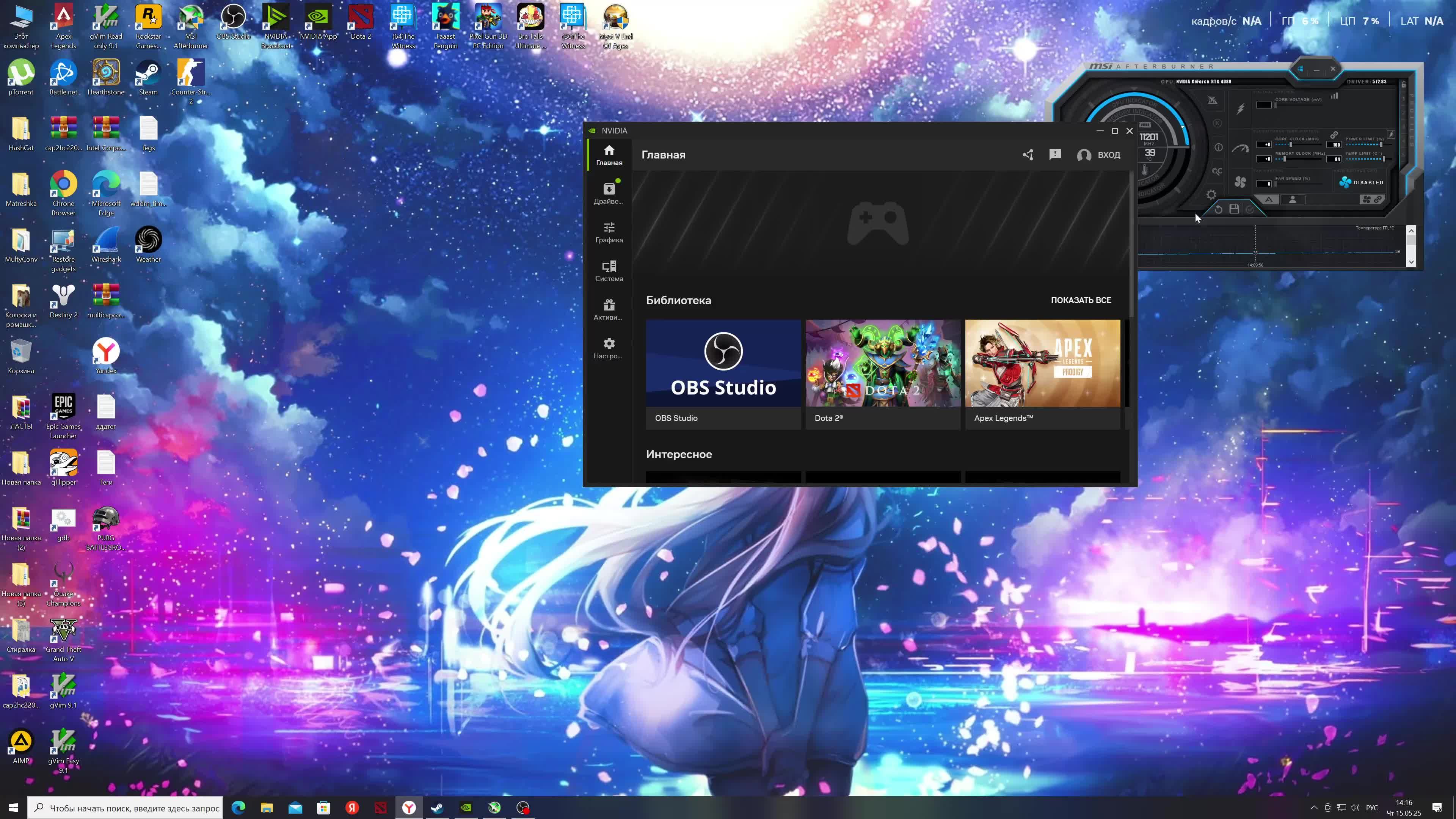1456x819 pixels.
Task: Select the Epic Games Launcher desktop icon
Action: (x=63, y=417)
